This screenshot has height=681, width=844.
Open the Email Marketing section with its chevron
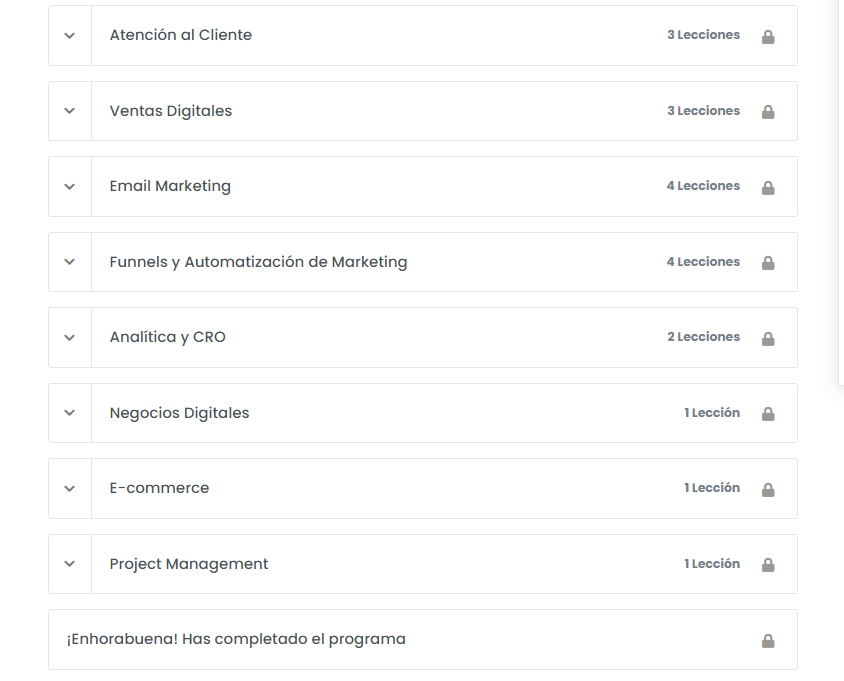(x=69, y=187)
